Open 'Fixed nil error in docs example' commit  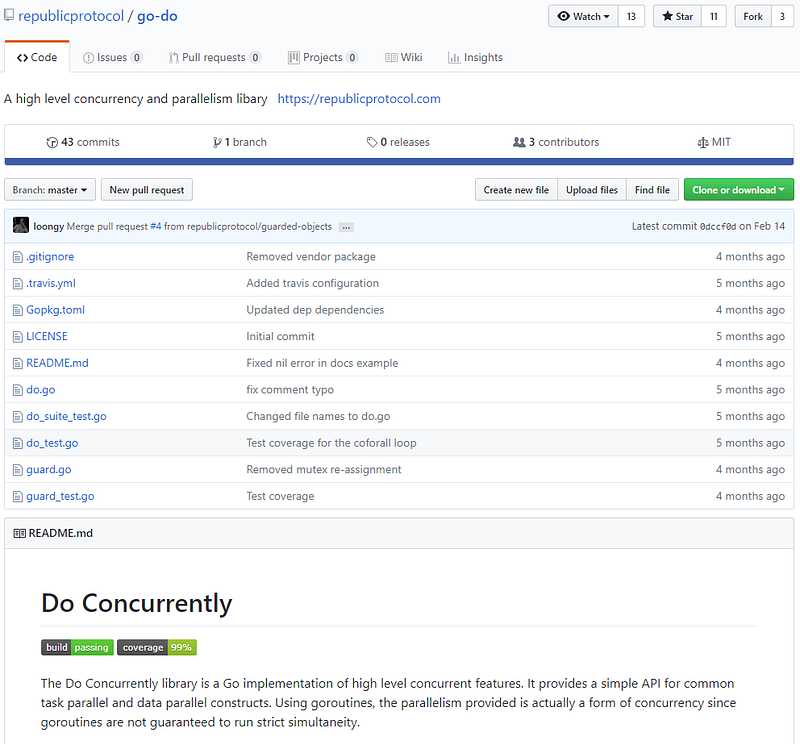(x=322, y=363)
